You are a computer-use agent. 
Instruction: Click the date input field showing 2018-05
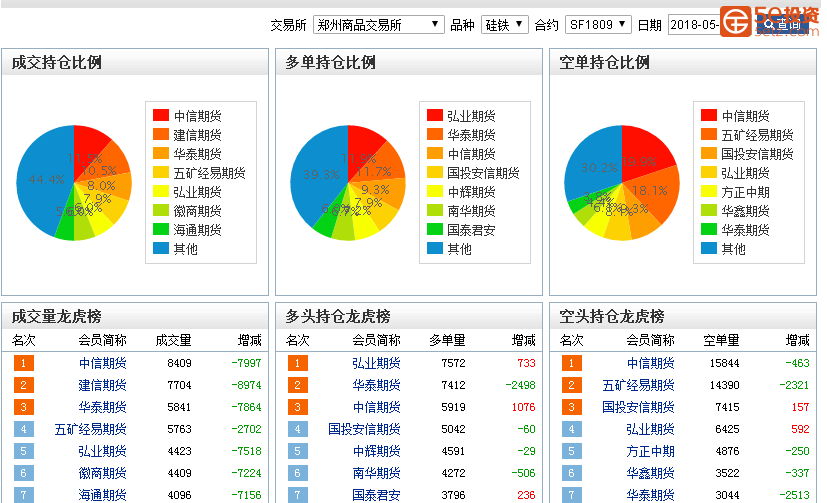(694, 25)
